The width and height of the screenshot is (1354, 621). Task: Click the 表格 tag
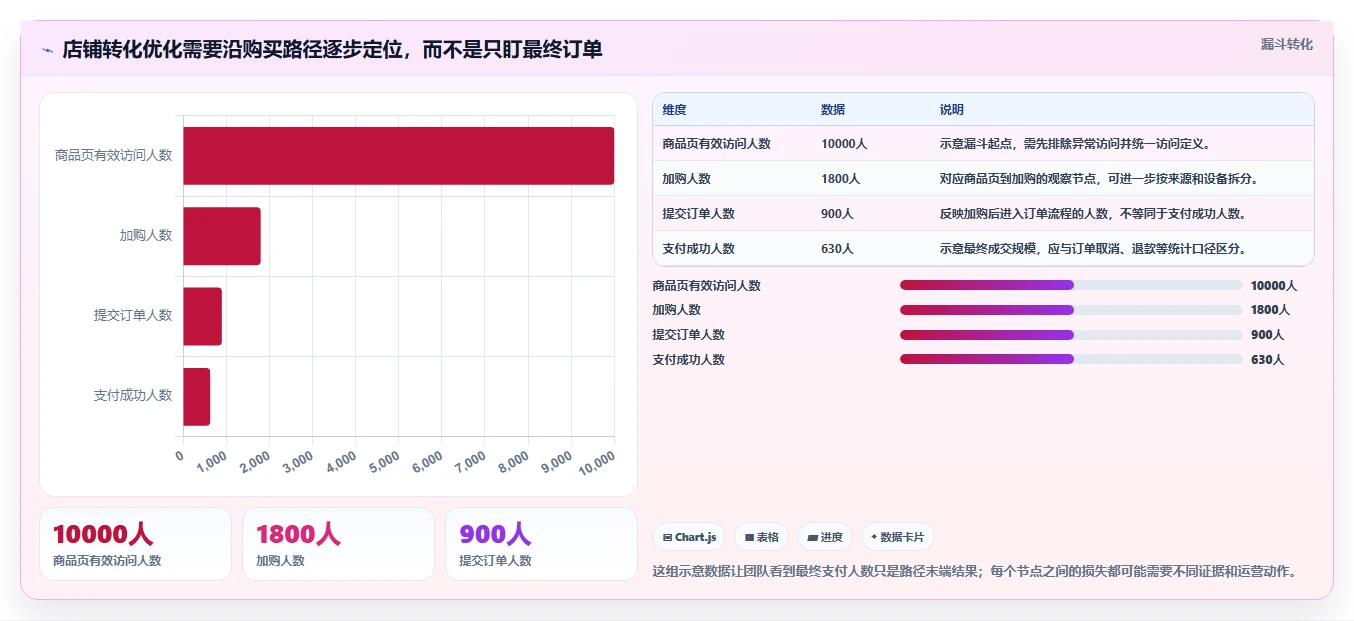762,537
